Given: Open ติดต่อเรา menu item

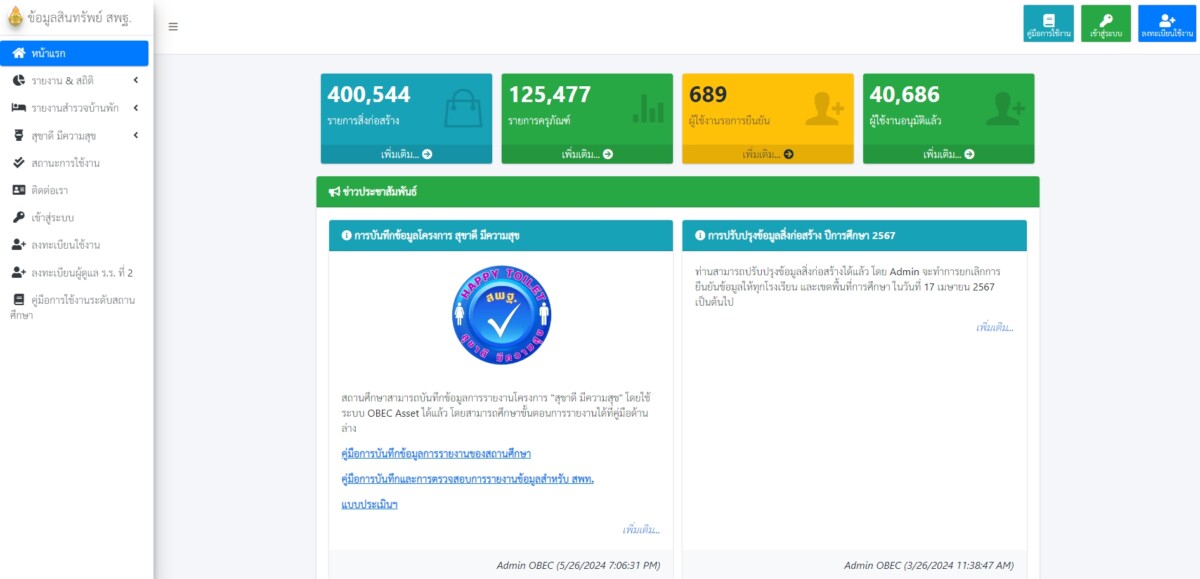Looking at the screenshot, I should [x=74, y=190].
